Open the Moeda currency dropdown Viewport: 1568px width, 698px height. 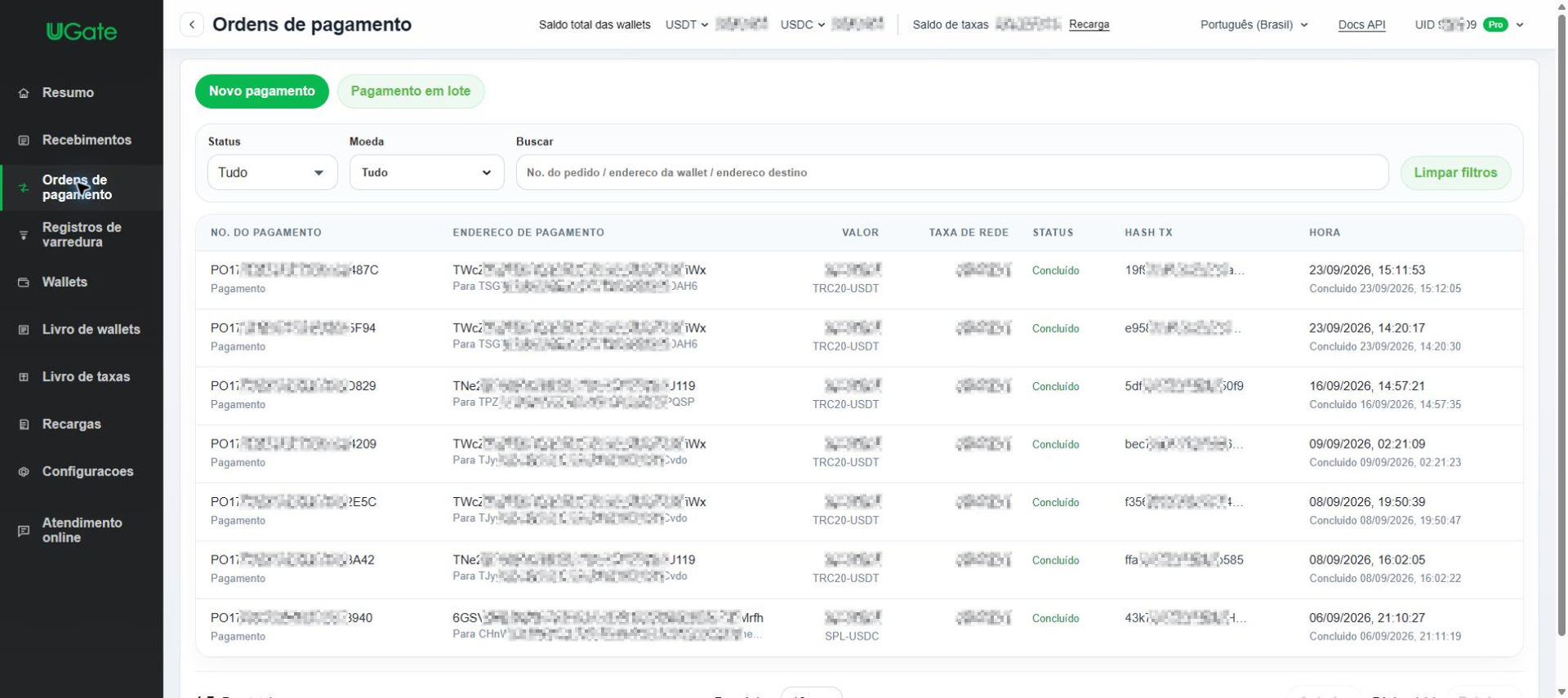(426, 172)
